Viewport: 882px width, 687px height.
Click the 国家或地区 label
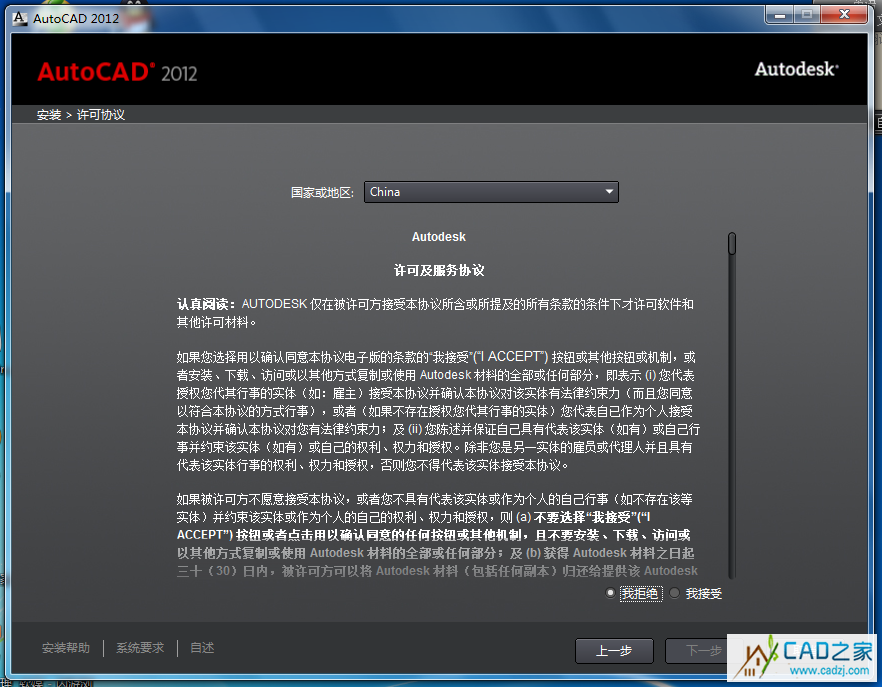[x=322, y=192]
